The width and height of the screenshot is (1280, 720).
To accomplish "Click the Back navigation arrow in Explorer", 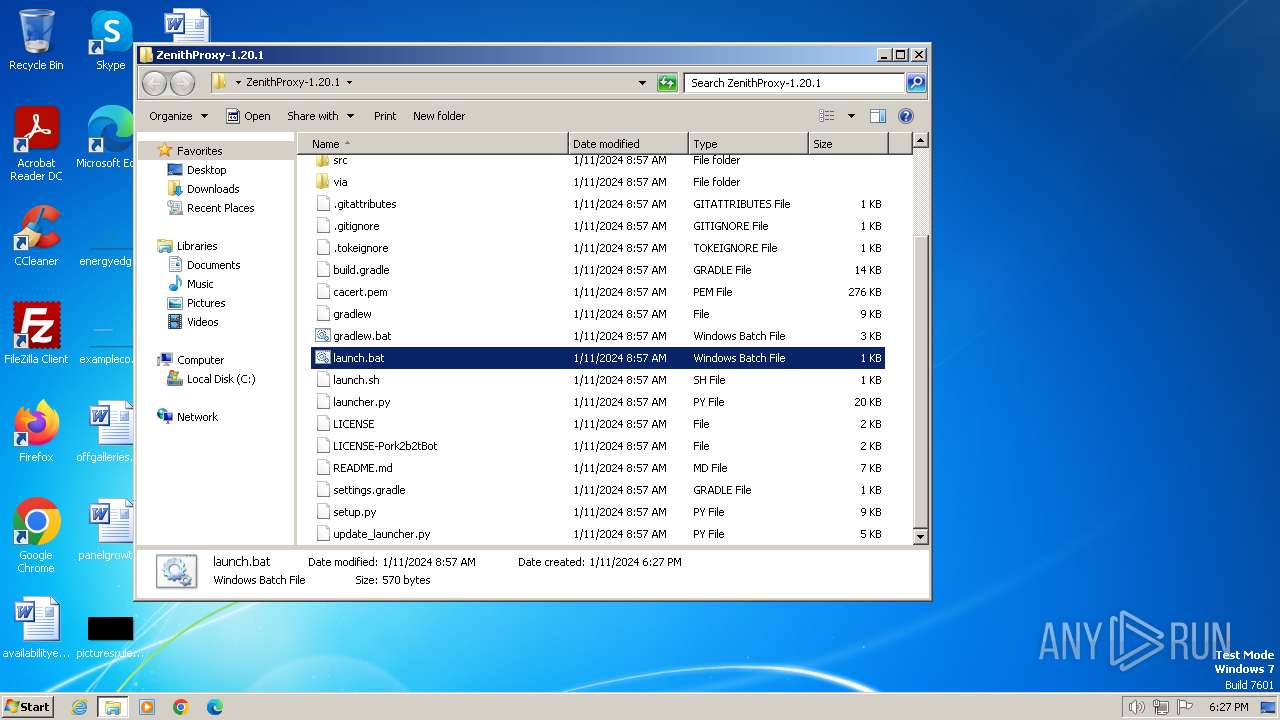I will (154, 83).
